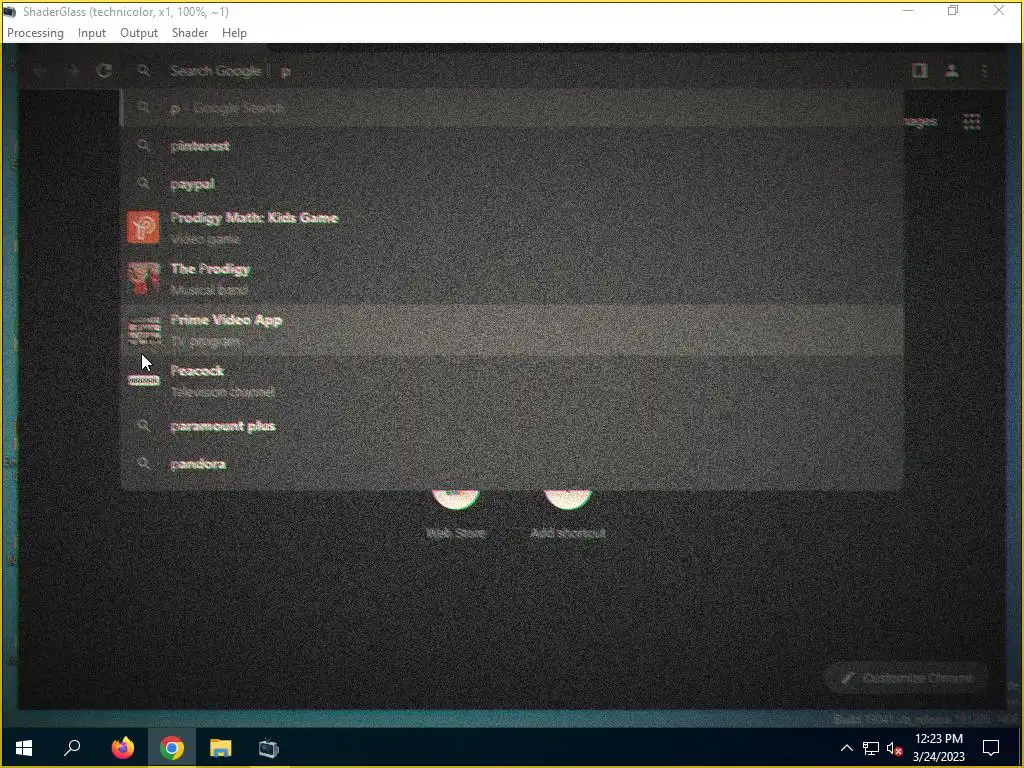1024x768 pixels.
Task: Open the Help menu
Action: [x=234, y=33]
